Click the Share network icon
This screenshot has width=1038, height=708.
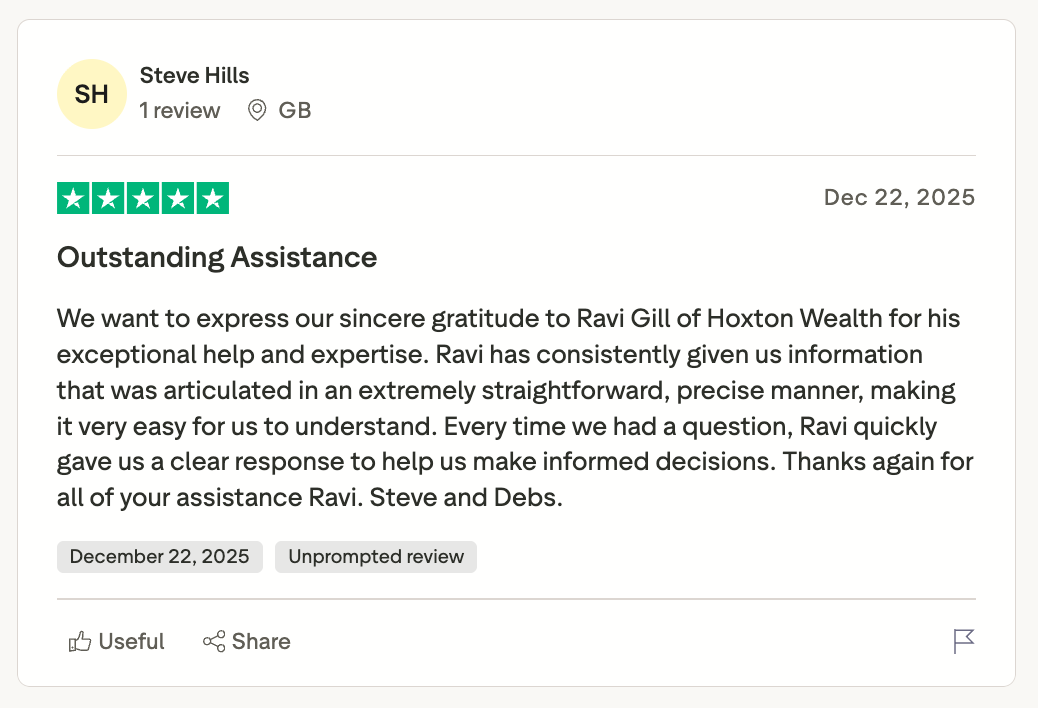(x=214, y=642)
